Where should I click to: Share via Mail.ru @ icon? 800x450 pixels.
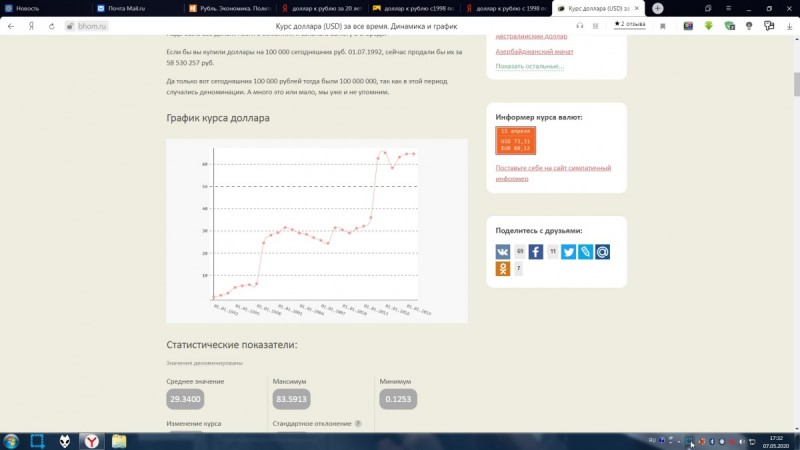pyautogui.click(x=603, y=252)
